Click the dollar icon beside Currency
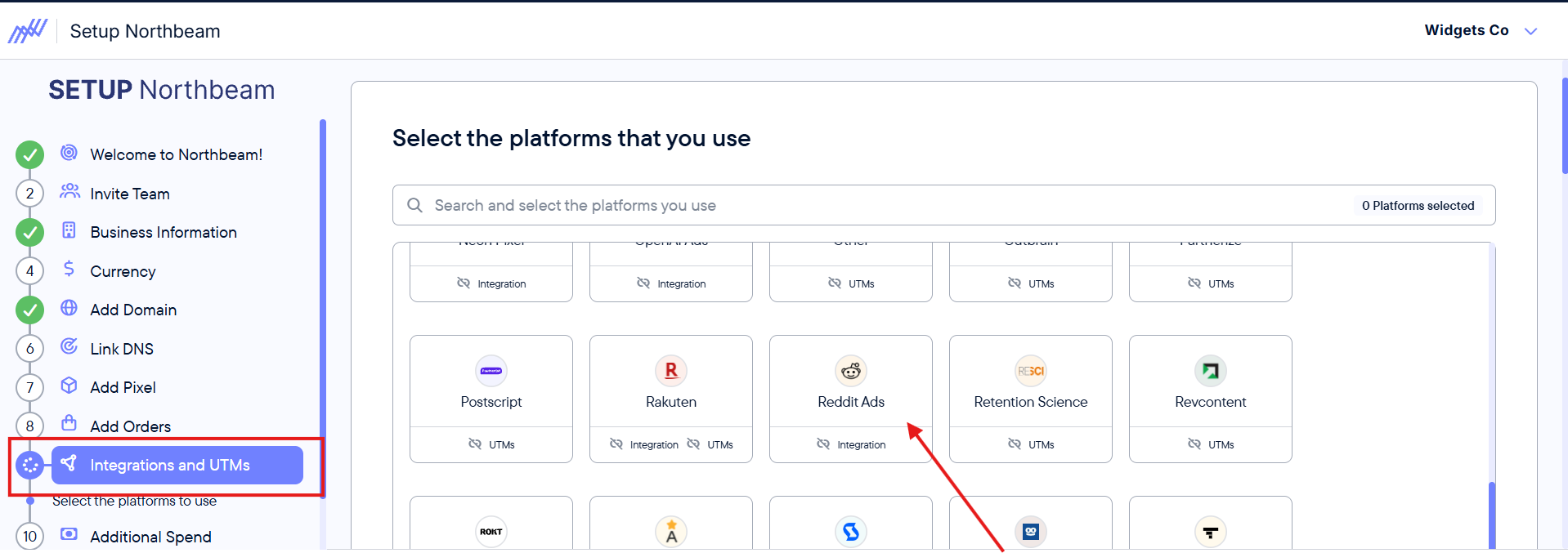This screenshot has width=1568, height=553. tap(69, 269)
